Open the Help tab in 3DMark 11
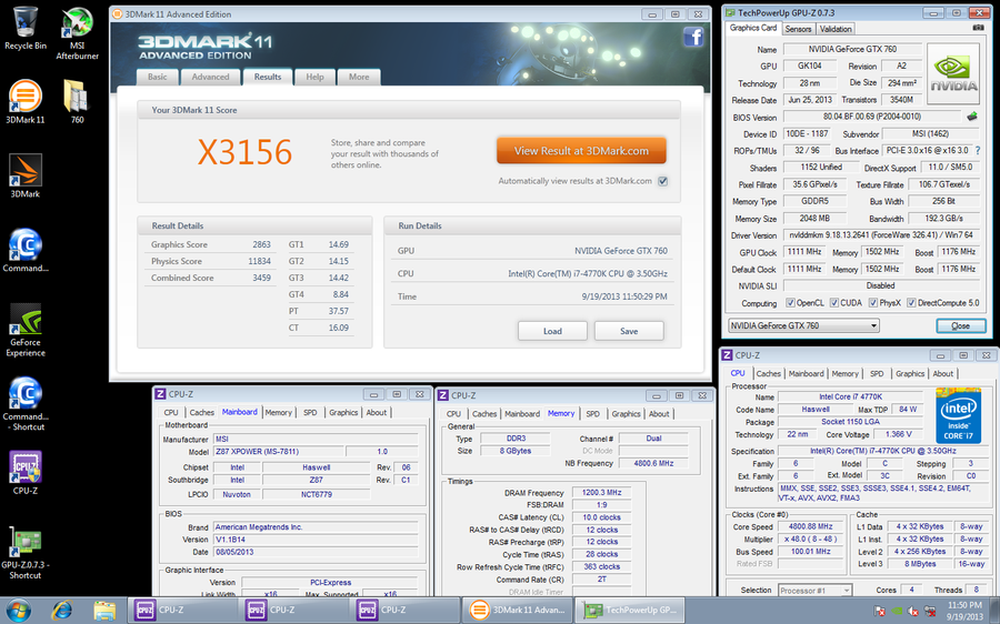 tap(315, 77)
